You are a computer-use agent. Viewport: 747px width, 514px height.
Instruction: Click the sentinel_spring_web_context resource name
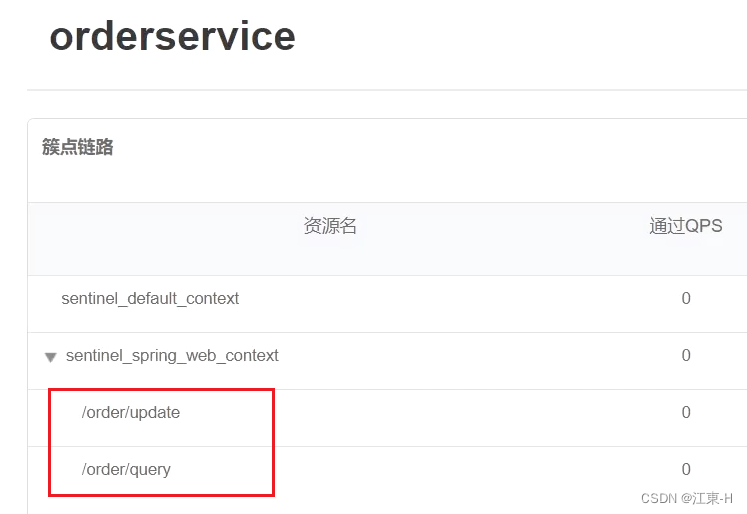click(x=172, y=355)
